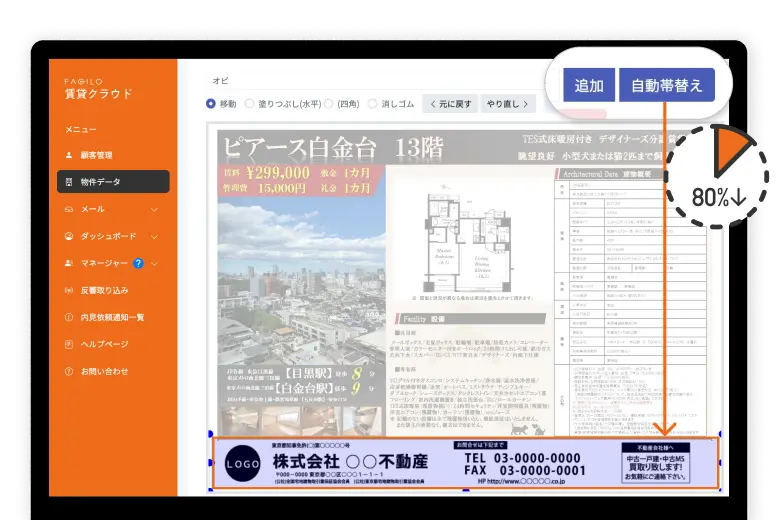Click the 物件データ building icon

[x=69, y=182]
